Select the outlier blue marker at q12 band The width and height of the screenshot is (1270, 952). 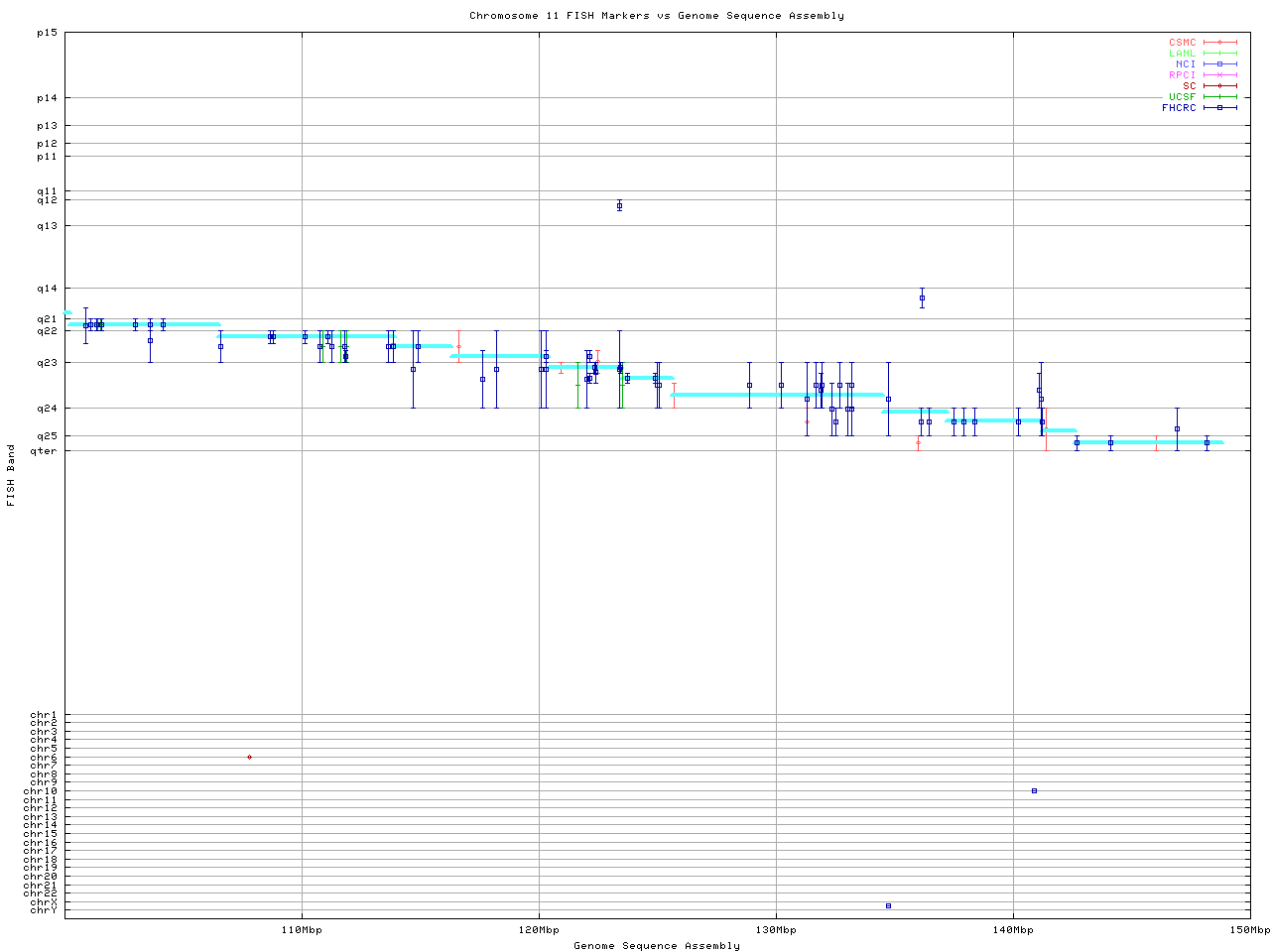click(x=619, y=206)
